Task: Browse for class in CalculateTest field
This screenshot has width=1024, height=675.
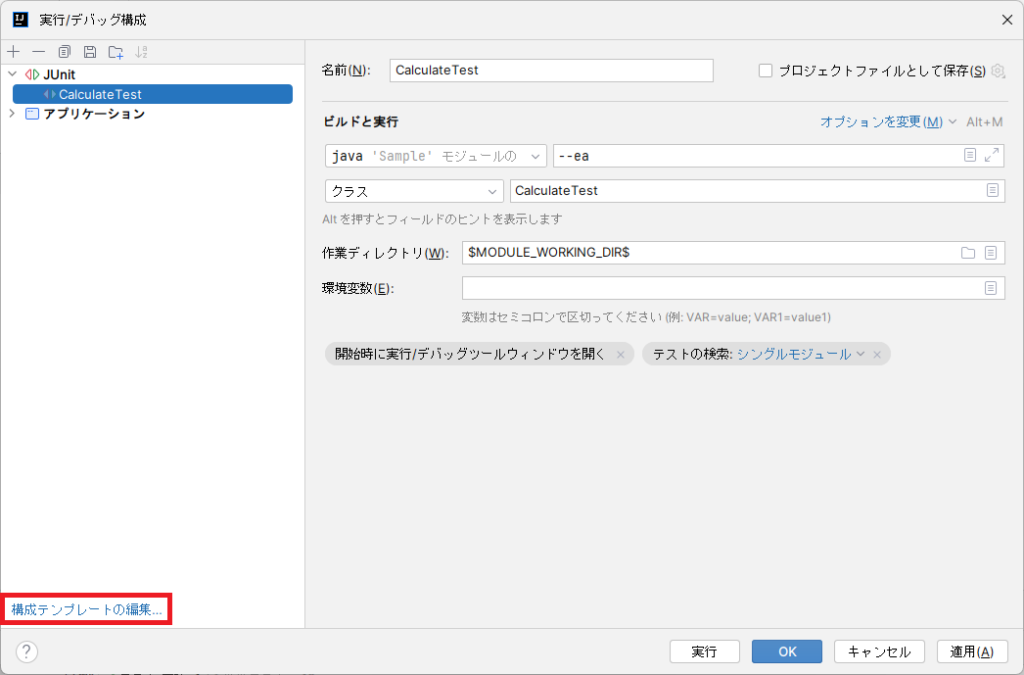Action: coord(992,191)
